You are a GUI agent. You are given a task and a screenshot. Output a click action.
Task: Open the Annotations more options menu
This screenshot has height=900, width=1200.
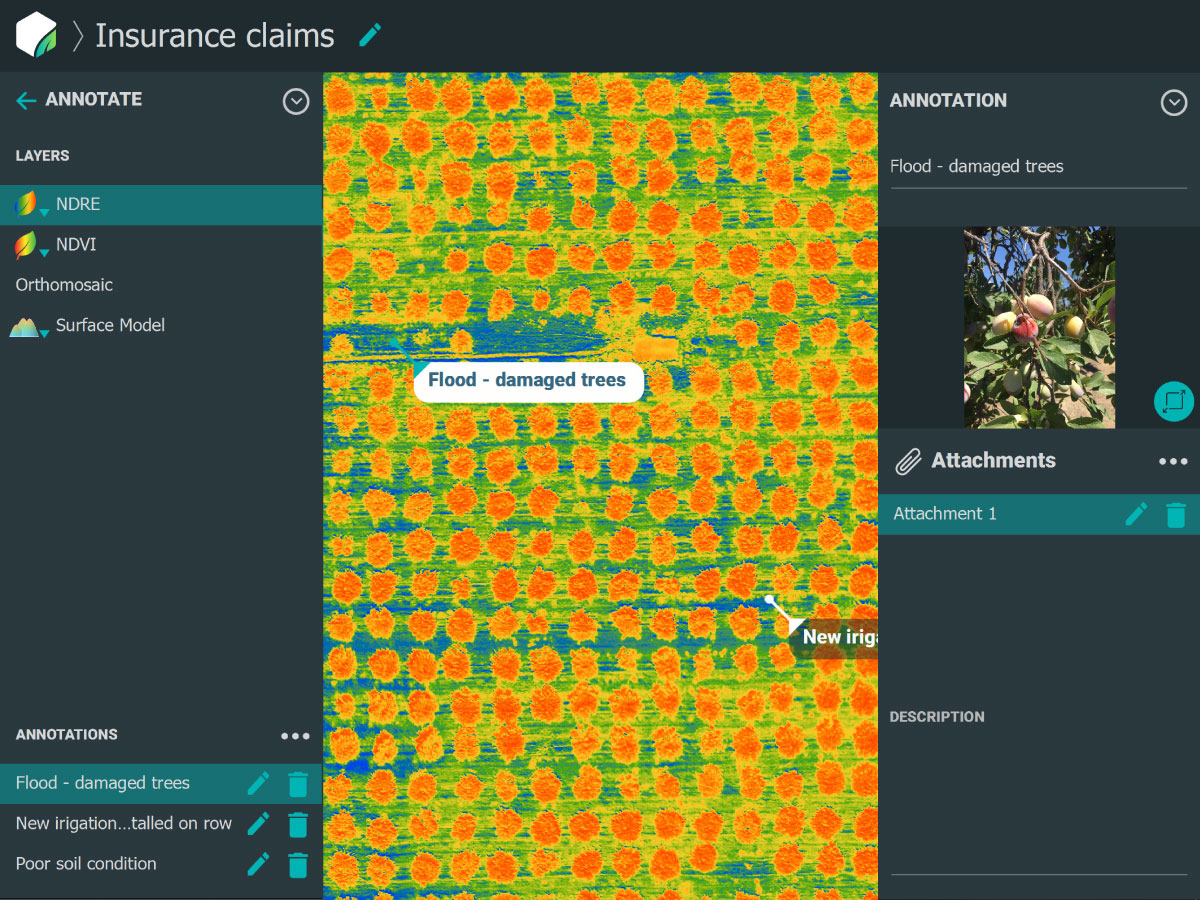pos(295,736)
